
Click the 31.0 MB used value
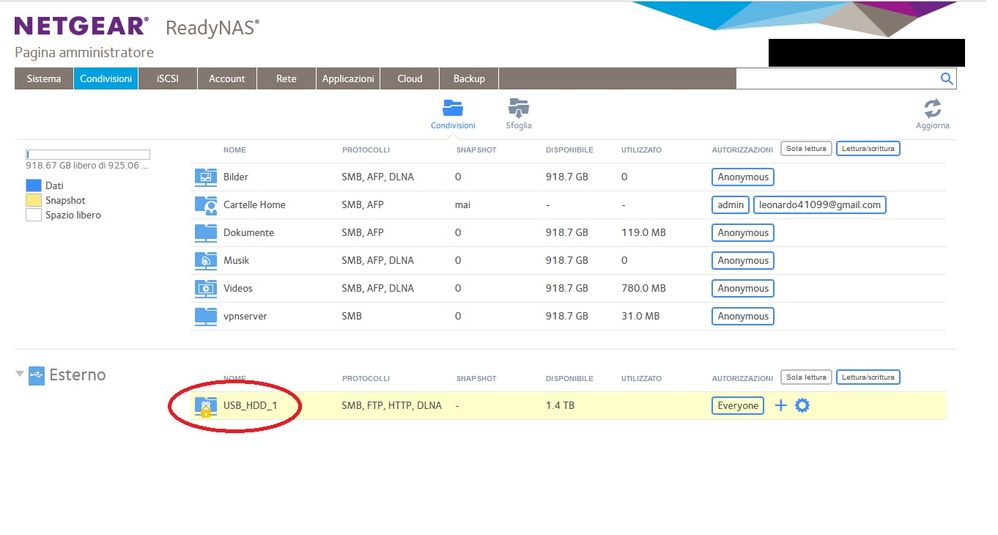pyautogui.click(x=640, y=316)
